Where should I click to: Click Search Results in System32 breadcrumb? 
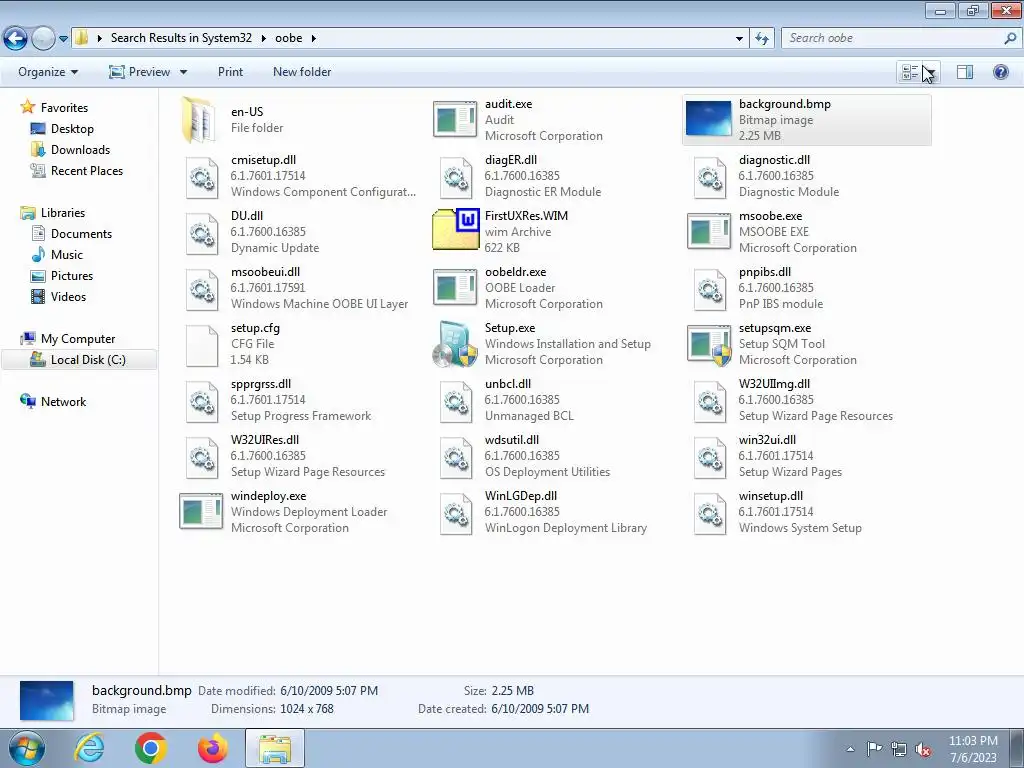(x=182, y=38)
